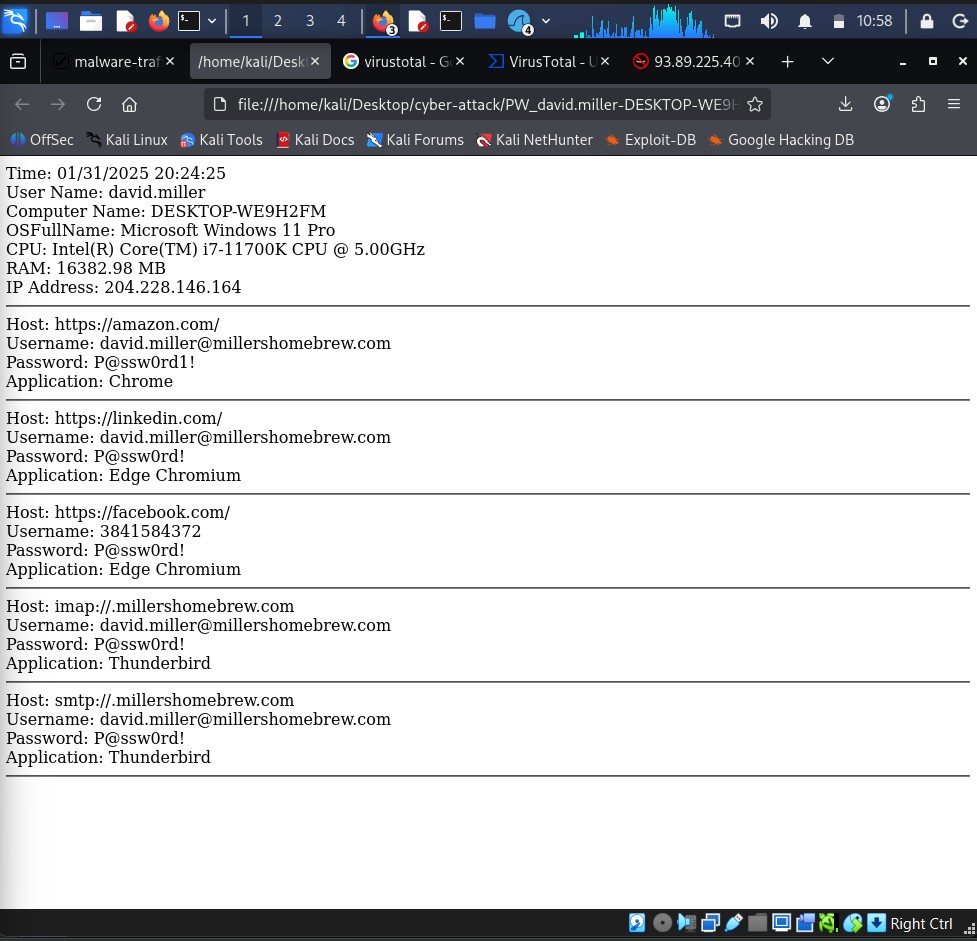Open the 10:58 clock

click(x=874, y=21)
